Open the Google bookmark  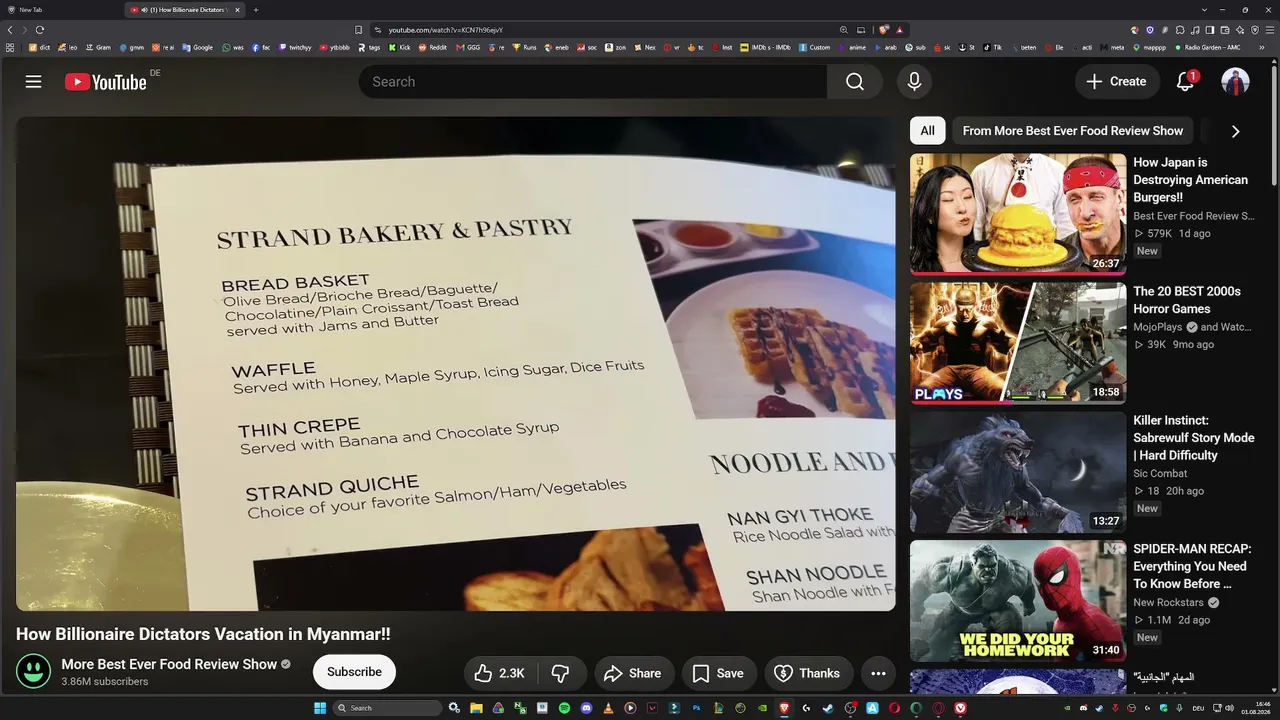pos(198,47)
